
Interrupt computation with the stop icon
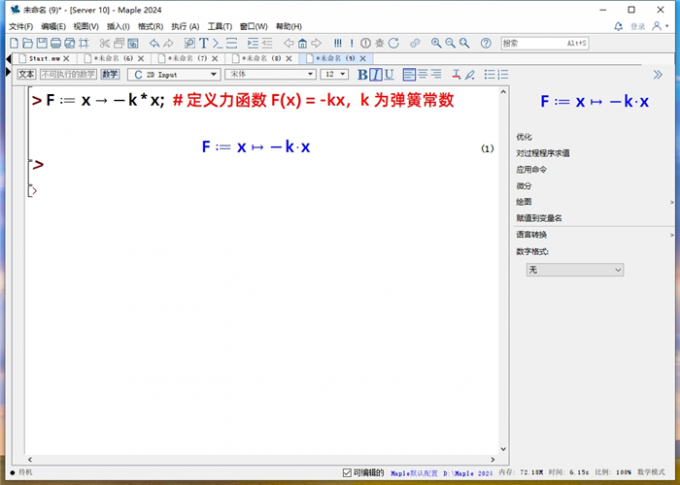click(366, 43)
